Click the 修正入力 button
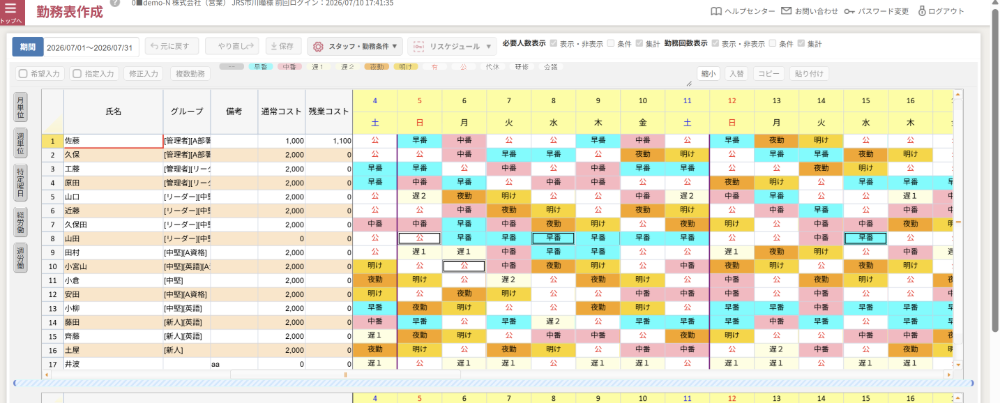The height and width of the screenshot is (403, 1000). (143, 73)
